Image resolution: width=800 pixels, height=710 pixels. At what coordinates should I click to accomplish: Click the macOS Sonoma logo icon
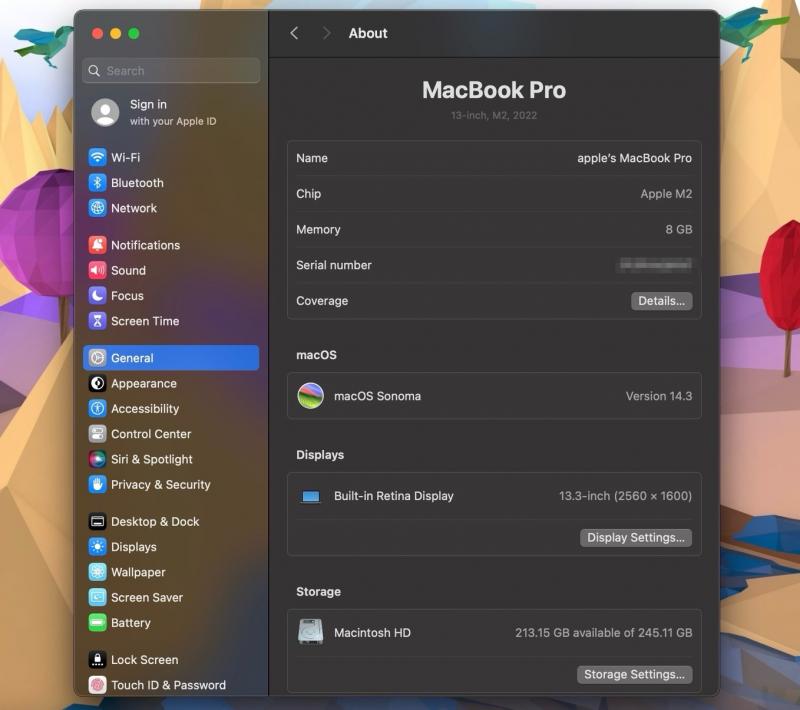[x=310, y=396]
